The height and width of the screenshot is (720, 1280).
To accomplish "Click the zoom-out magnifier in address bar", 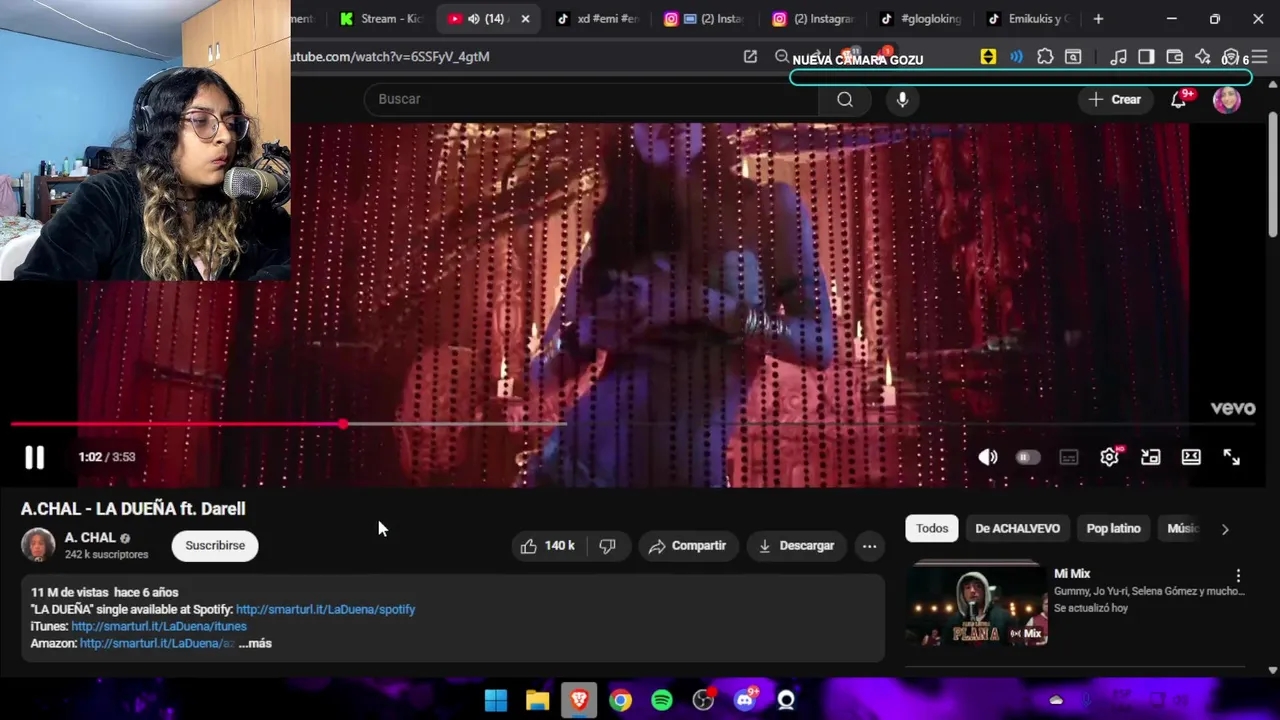I will [782, 57].
